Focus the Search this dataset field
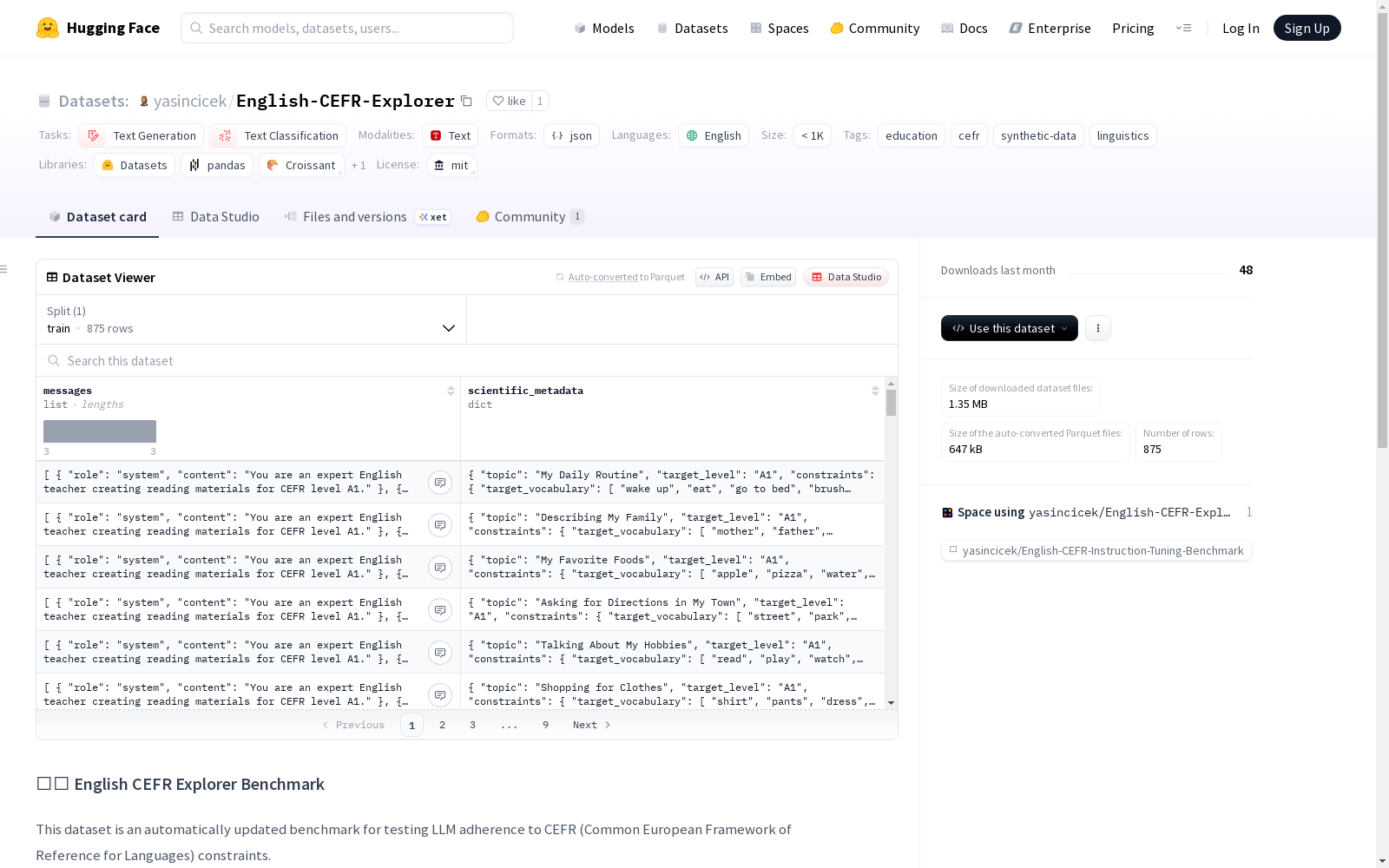 (467, 360)
